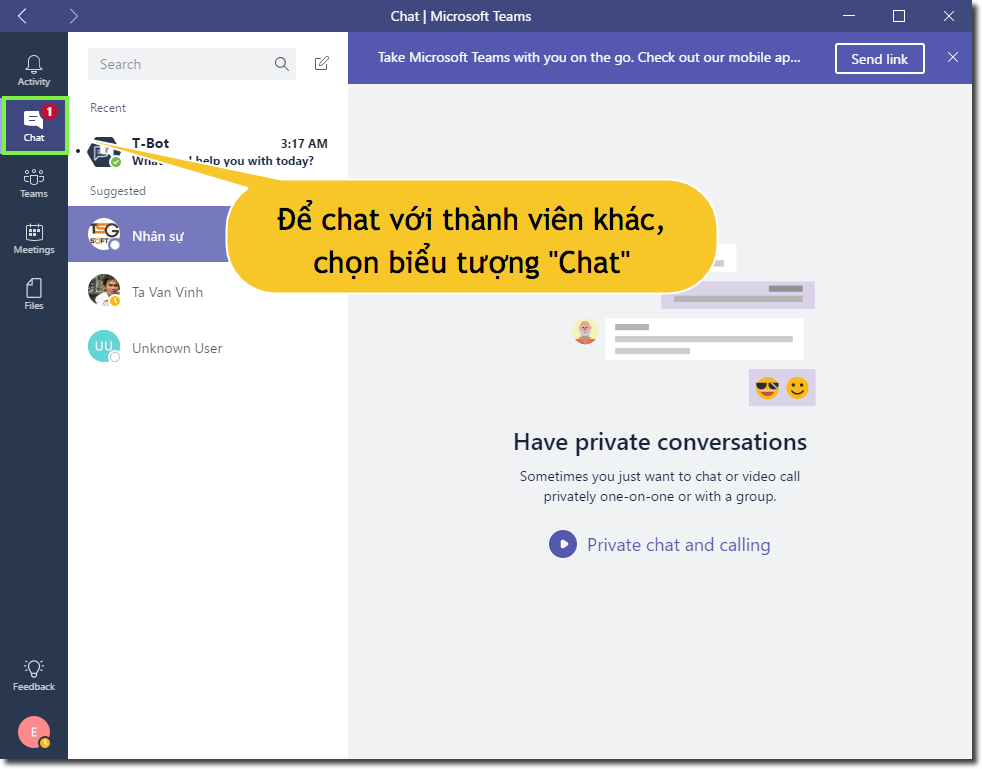The height and width of the screenshot is (769, 982).
Task: Click the search magnifier icon
Action: pyautogui.click(x=281, y=62)
